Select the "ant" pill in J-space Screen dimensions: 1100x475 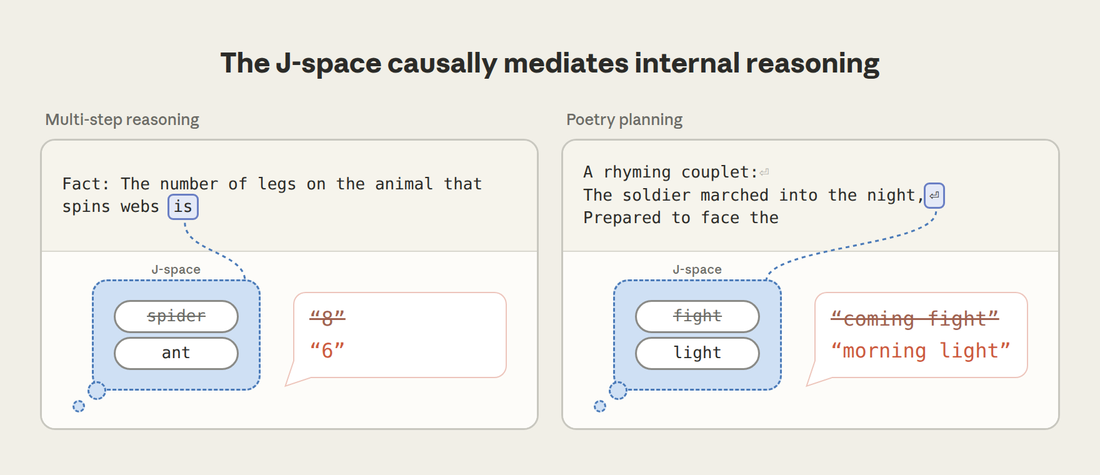point(176,353)
